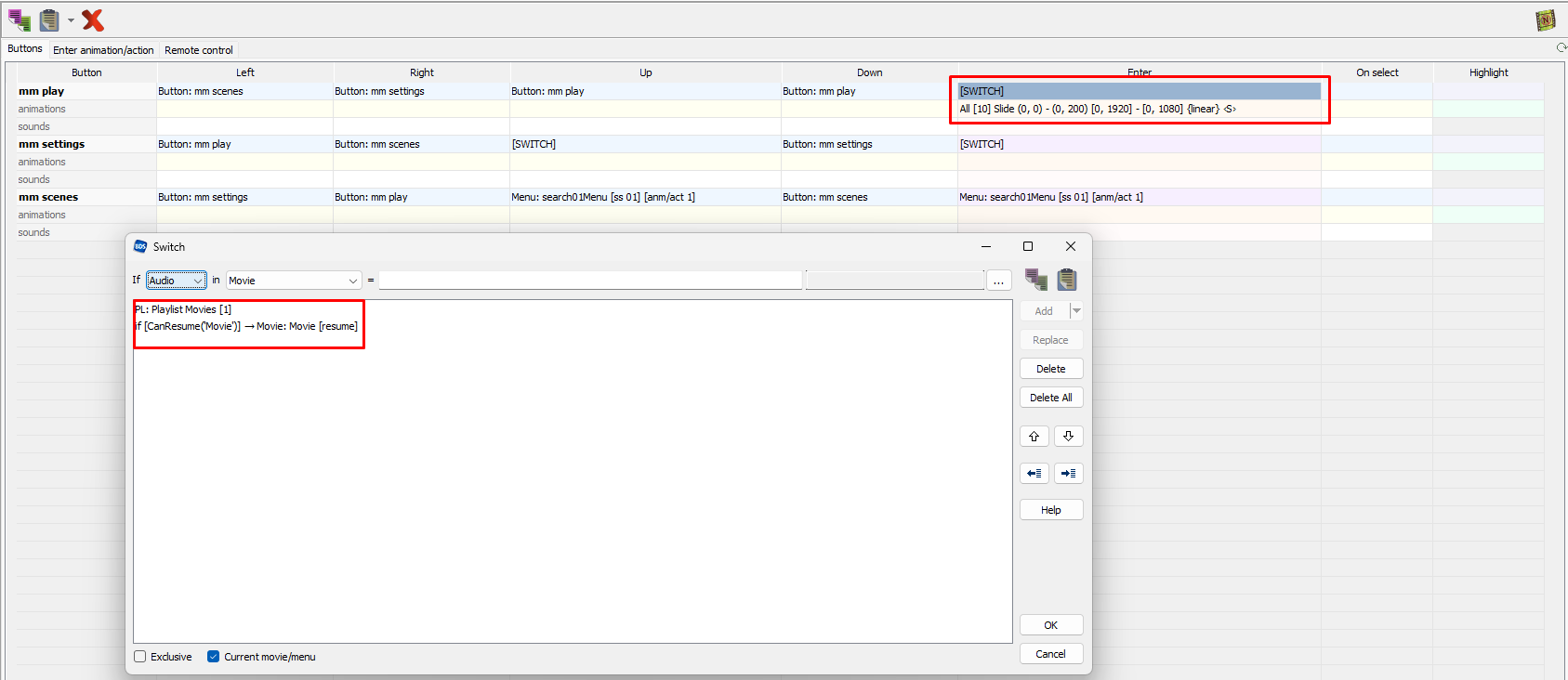Select the [SWITCH] Enter cell for mm settings
The width and height of the screenshot is (1568, 680).
pos(1140,144)
